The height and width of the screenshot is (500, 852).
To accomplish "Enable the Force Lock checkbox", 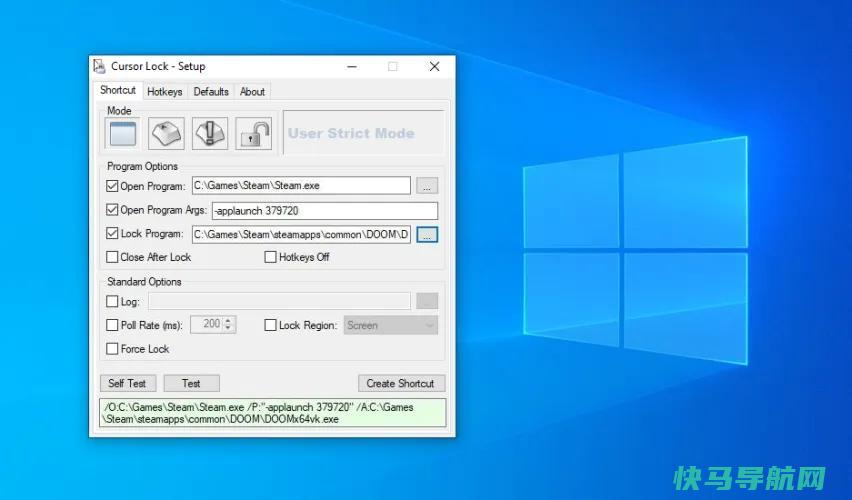I will (x=112, y=348).
